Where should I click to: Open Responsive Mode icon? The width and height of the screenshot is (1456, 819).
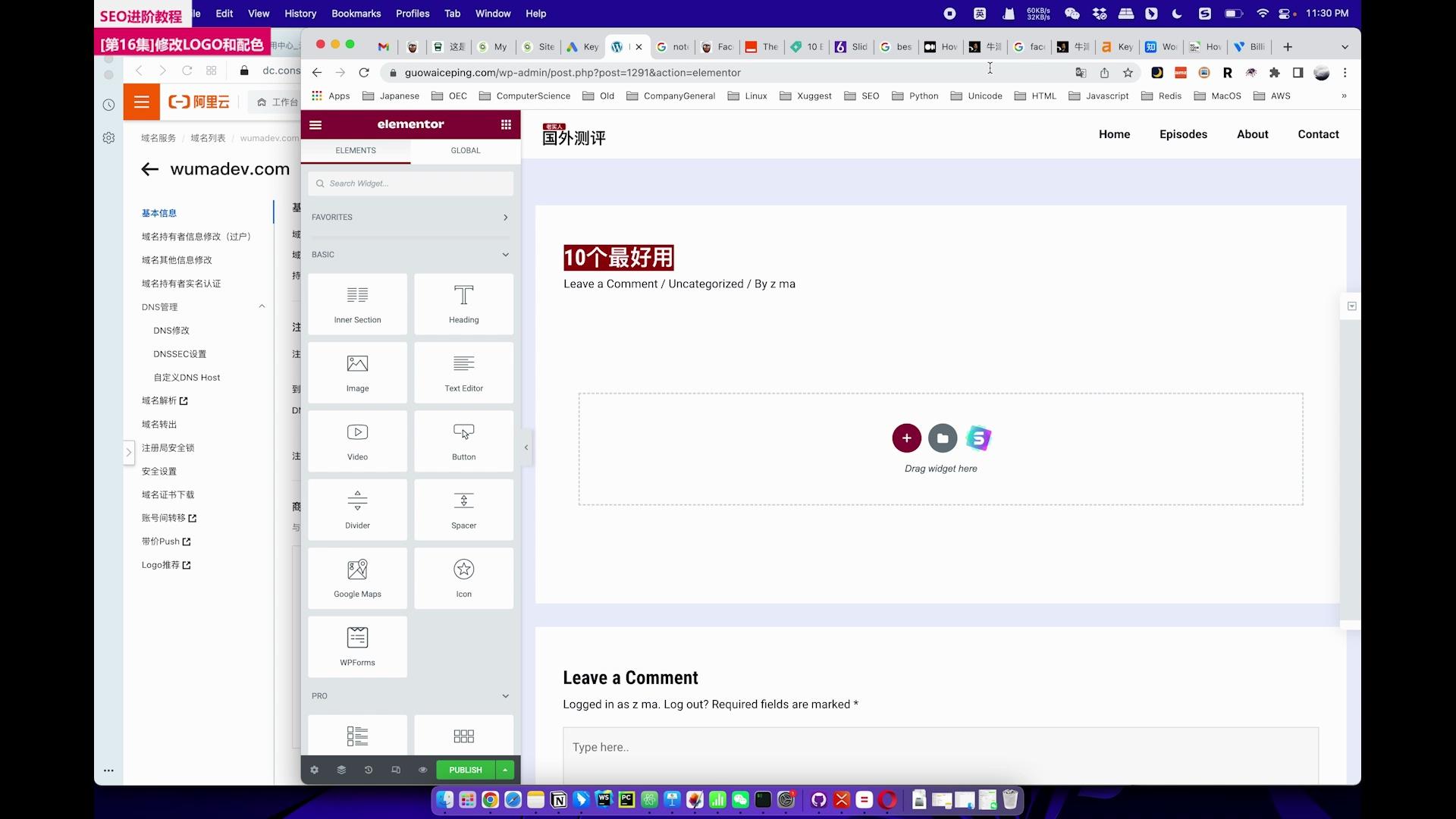pyautogui.click(x=396, y=770)
